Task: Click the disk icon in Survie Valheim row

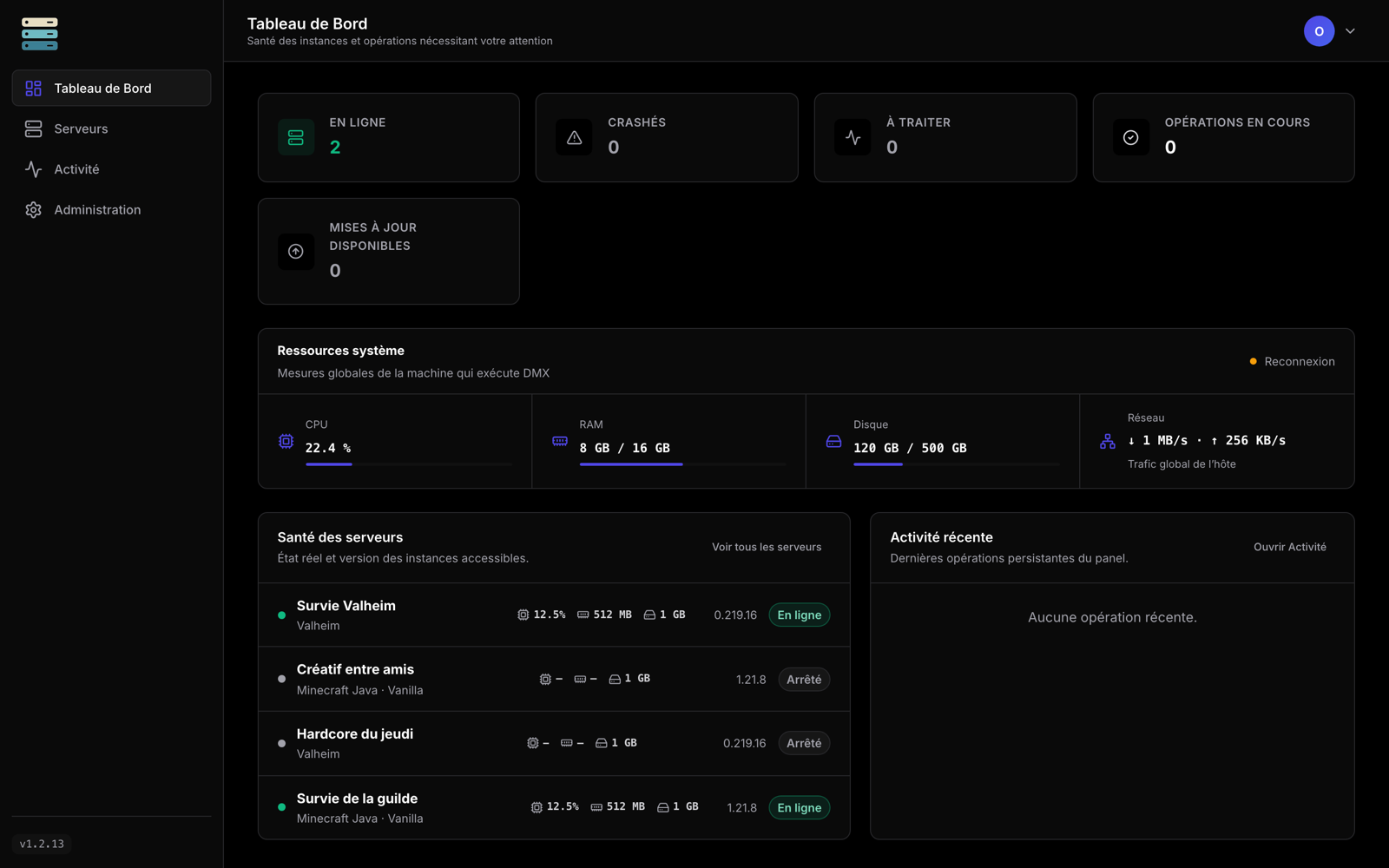Action: click(649, 615)
